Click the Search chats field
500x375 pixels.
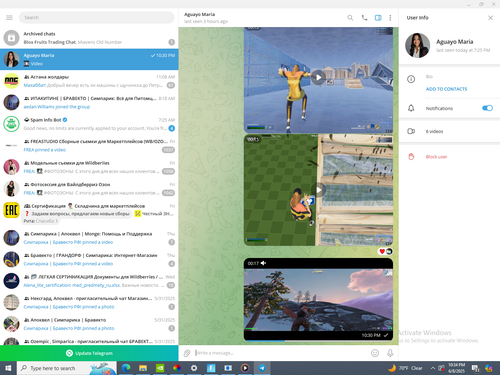[97, 17]
